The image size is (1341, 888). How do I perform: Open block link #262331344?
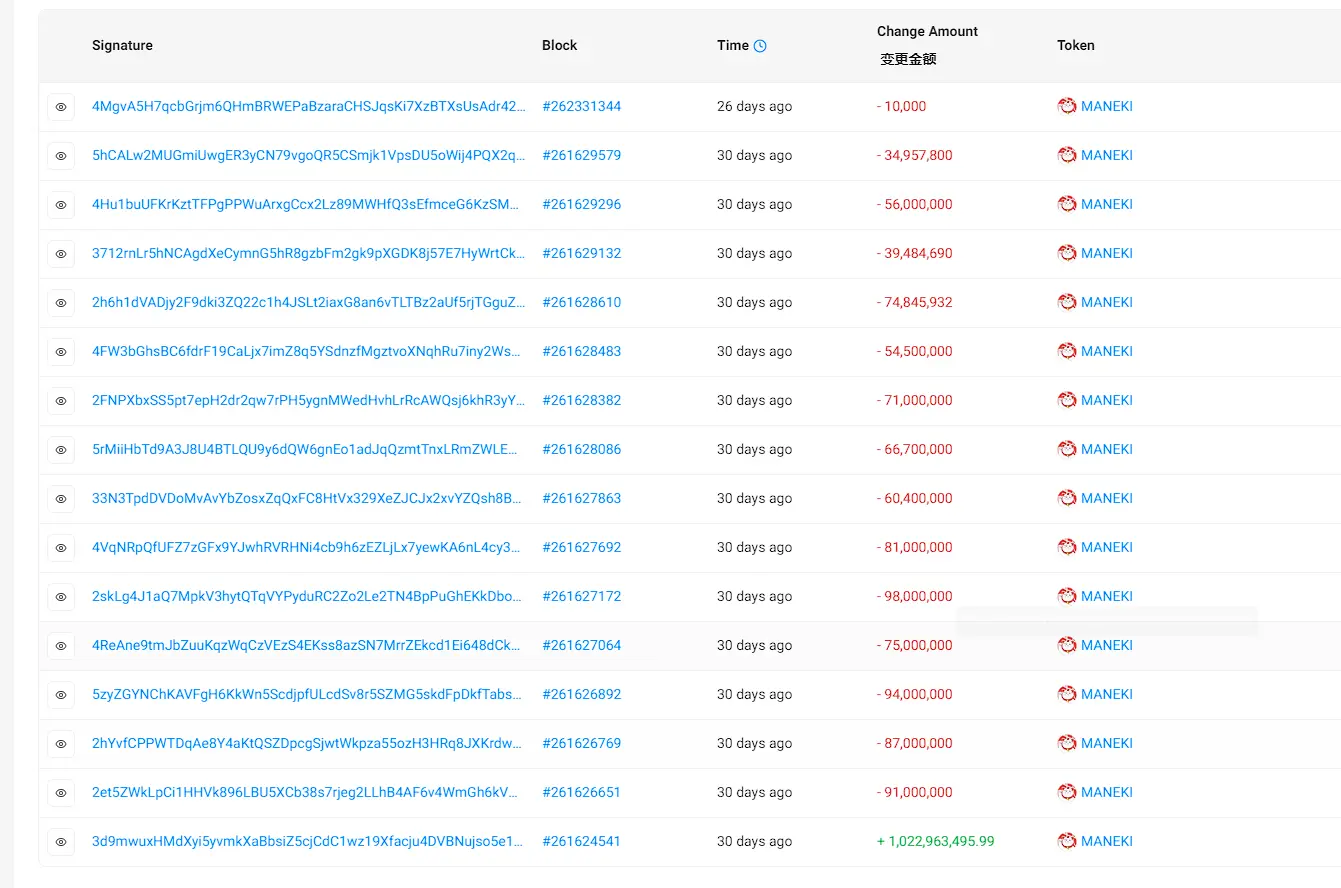581,106
